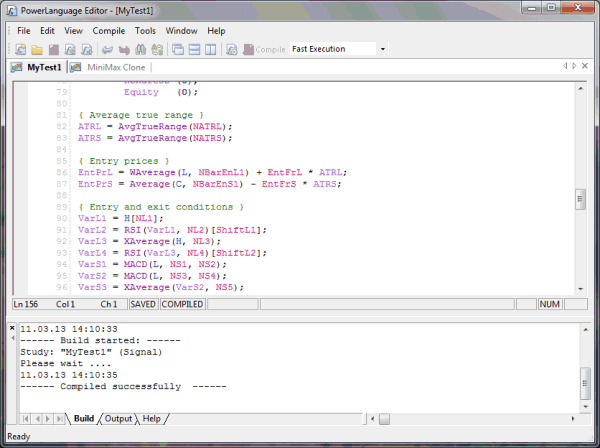Open the Window menu
The width and height of the screenshot is (600, 448).
click(x=181, y=31)
